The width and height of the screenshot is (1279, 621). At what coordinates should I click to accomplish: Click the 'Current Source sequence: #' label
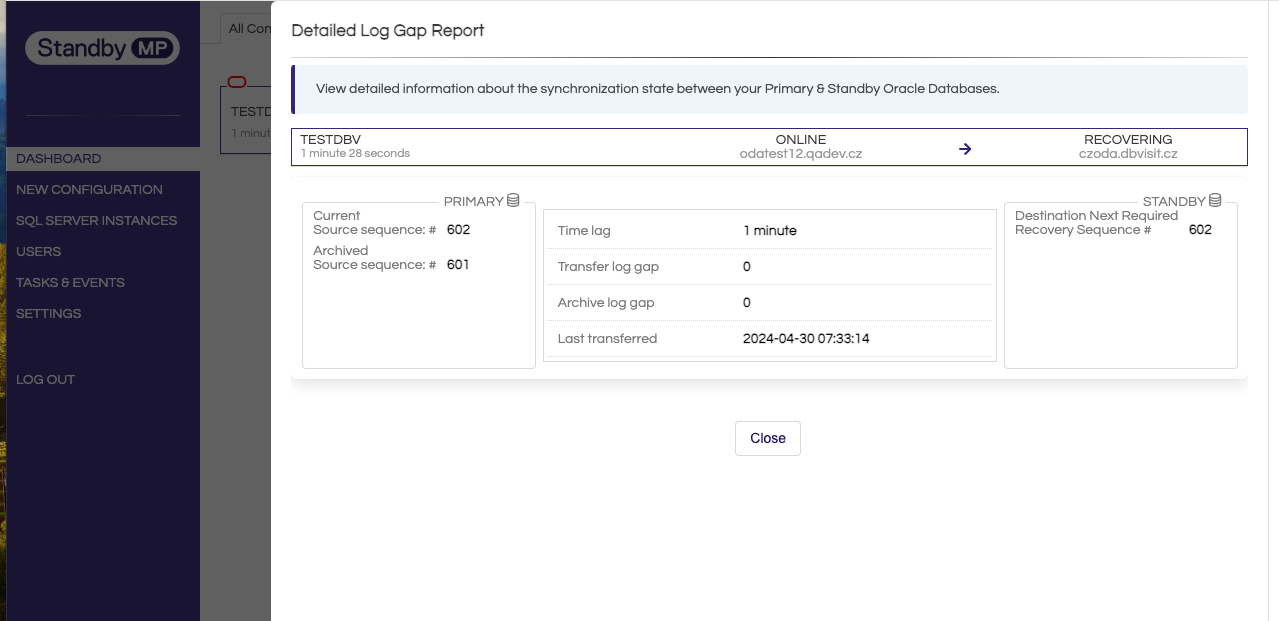[x=375, y=223]
